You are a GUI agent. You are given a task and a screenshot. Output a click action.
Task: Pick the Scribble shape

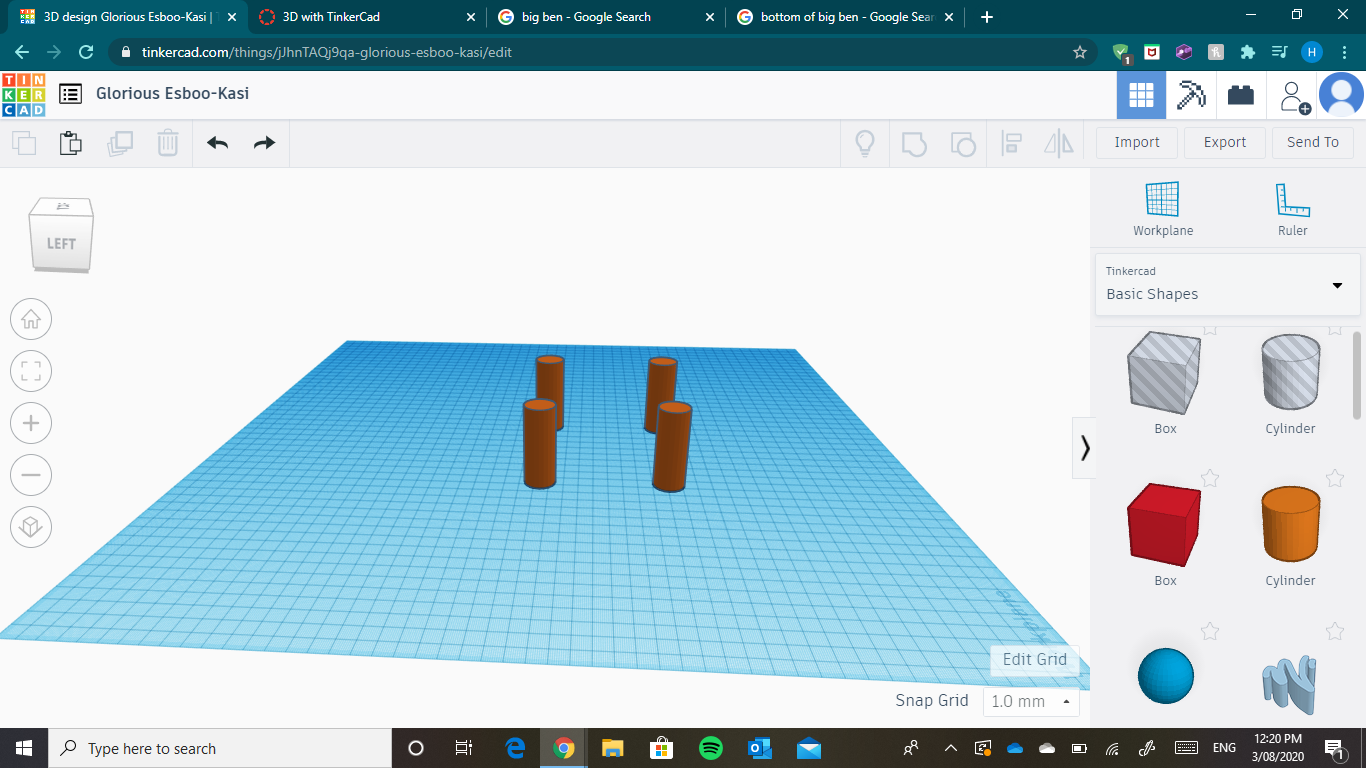(1290, 685)
